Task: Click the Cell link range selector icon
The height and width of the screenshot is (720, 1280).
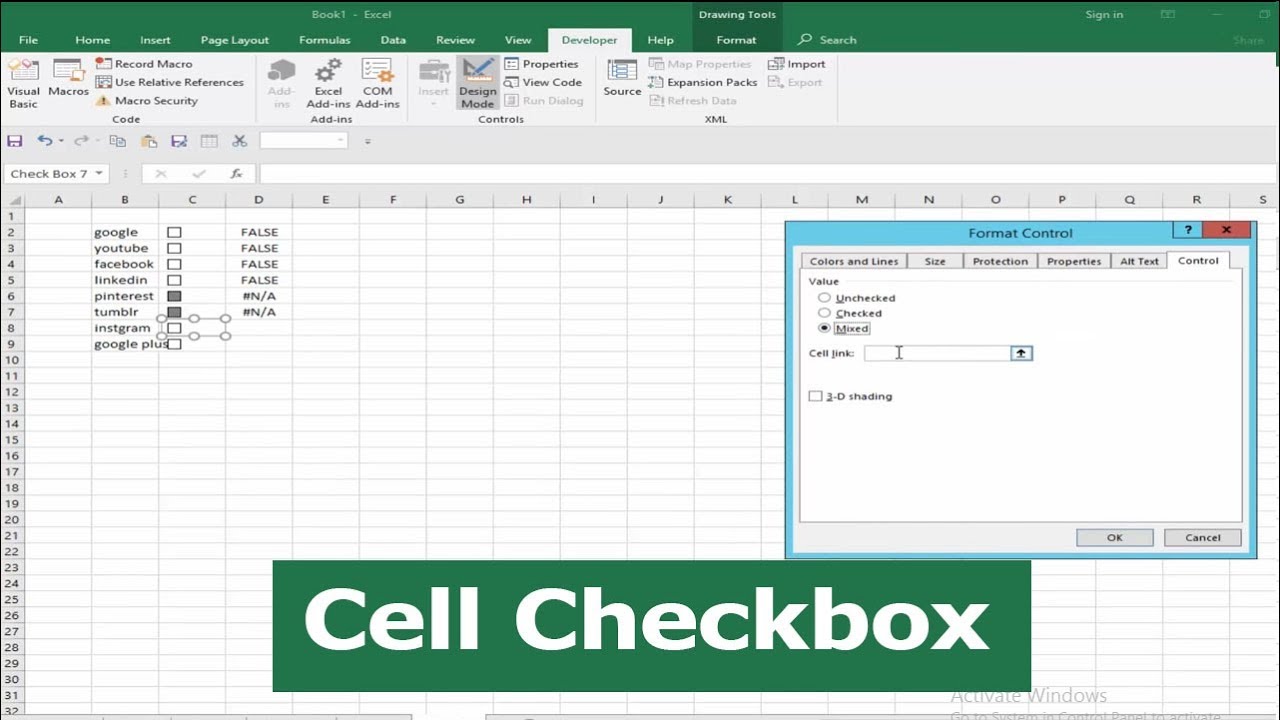Action: [x=1021, y=353]
